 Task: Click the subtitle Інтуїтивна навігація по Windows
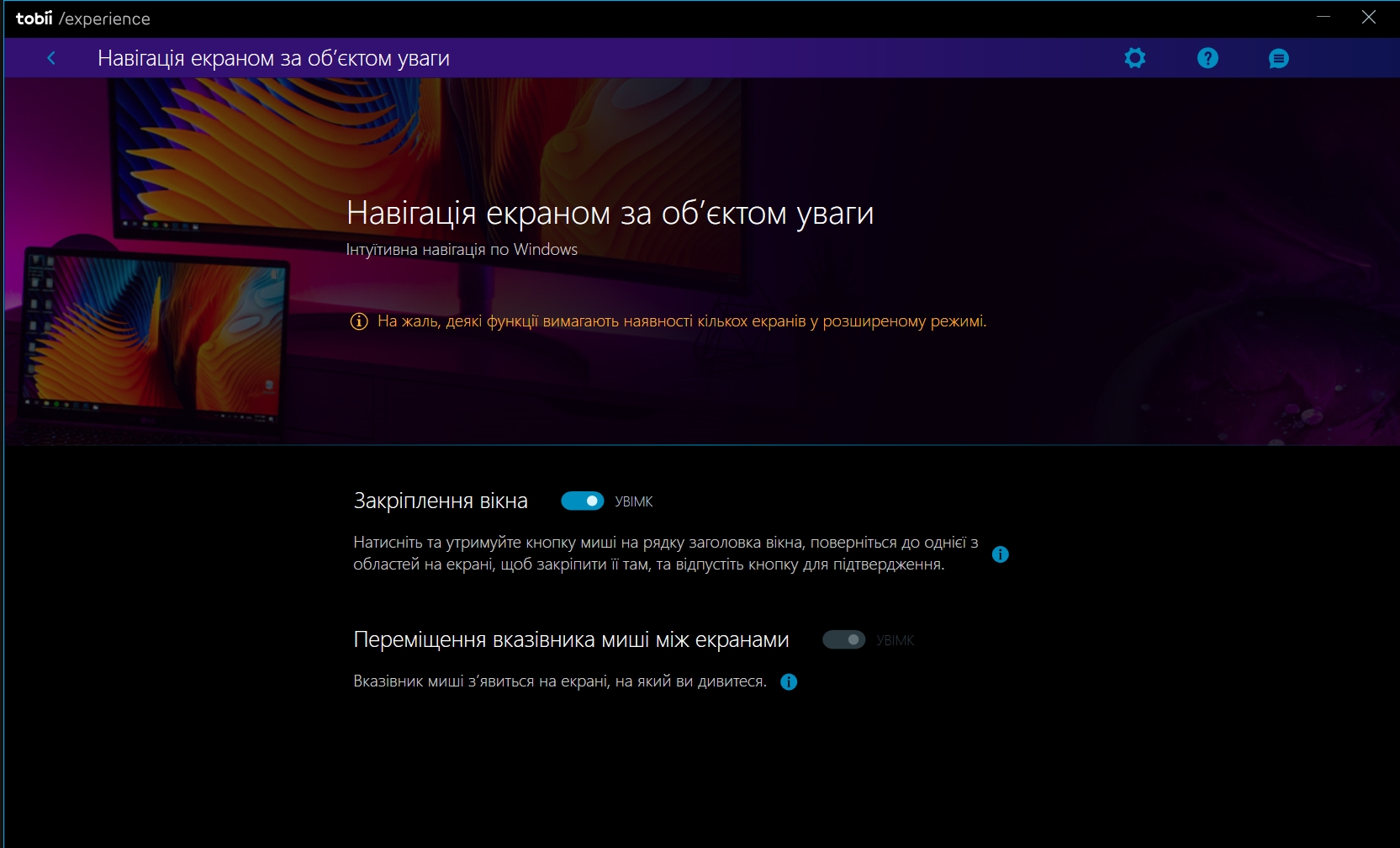462,250
